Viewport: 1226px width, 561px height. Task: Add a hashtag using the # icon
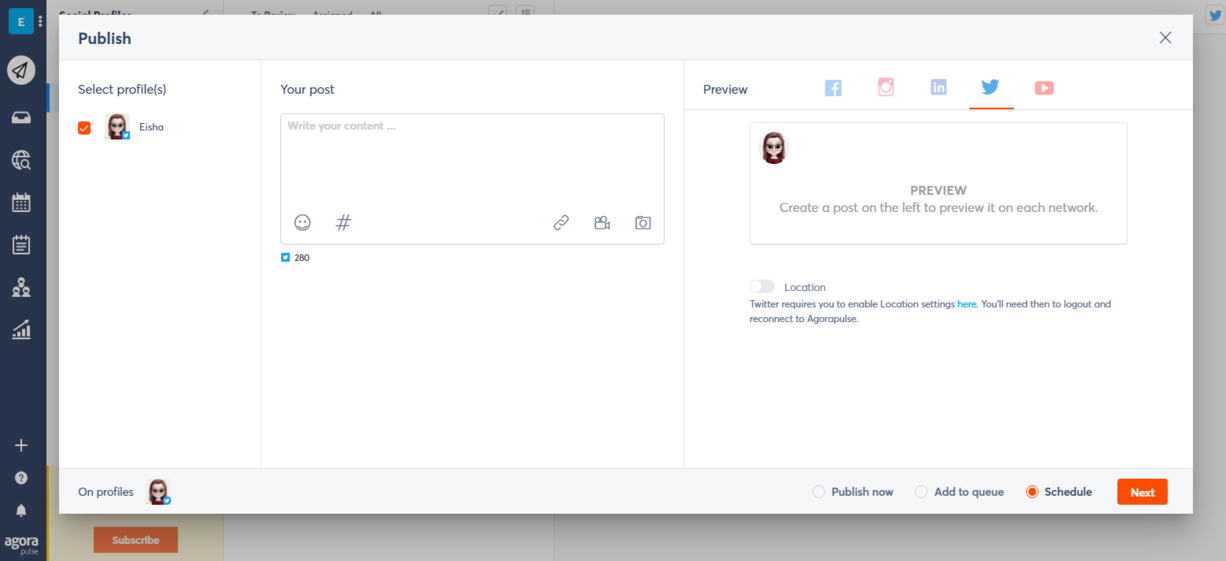pos(343,223)
